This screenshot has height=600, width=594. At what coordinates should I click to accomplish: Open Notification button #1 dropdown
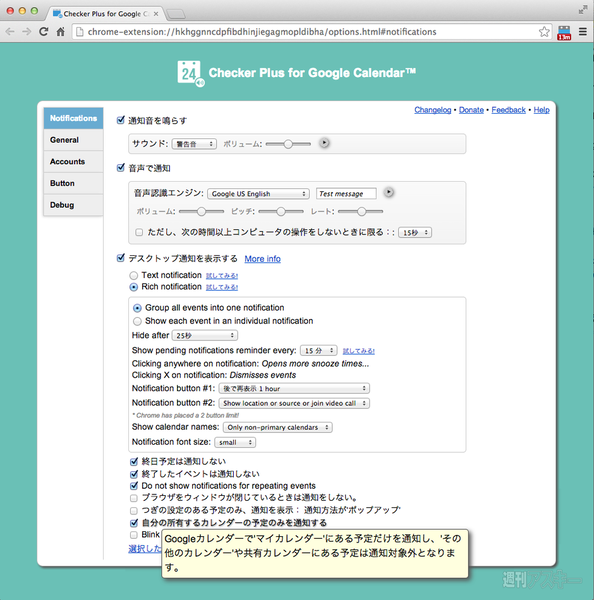[x=294, y=388]
